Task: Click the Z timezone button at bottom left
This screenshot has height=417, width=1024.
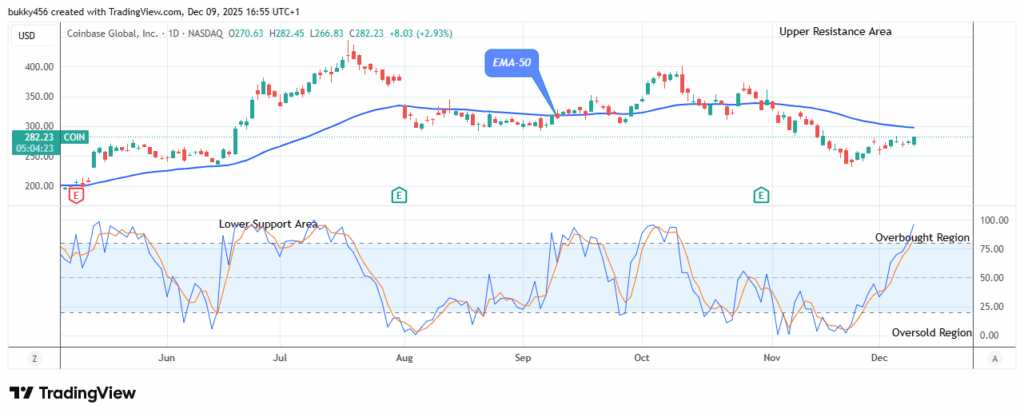Action: point(34,358)
